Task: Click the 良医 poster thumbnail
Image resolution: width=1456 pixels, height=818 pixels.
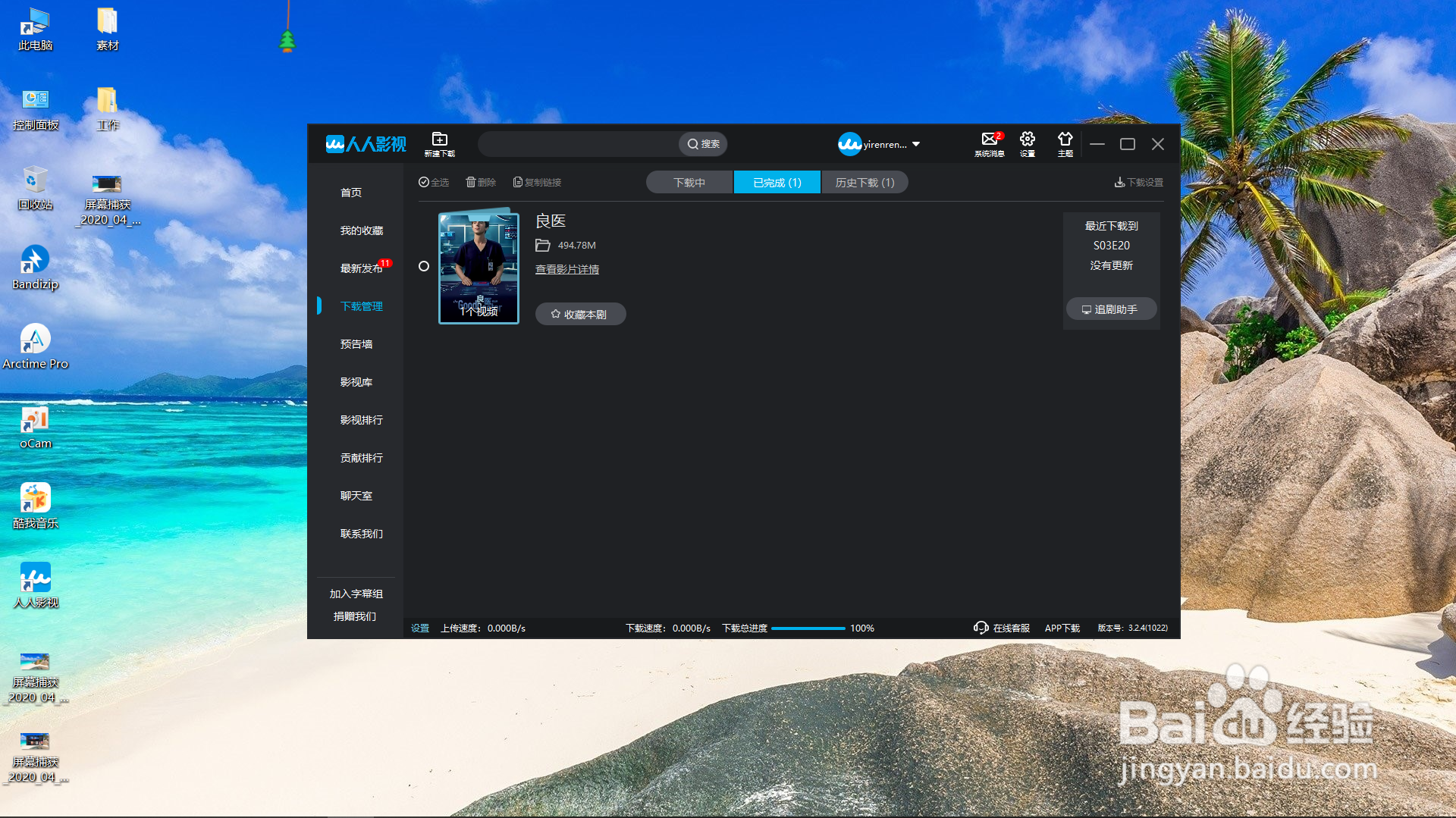Action: (x=479, y=268)
